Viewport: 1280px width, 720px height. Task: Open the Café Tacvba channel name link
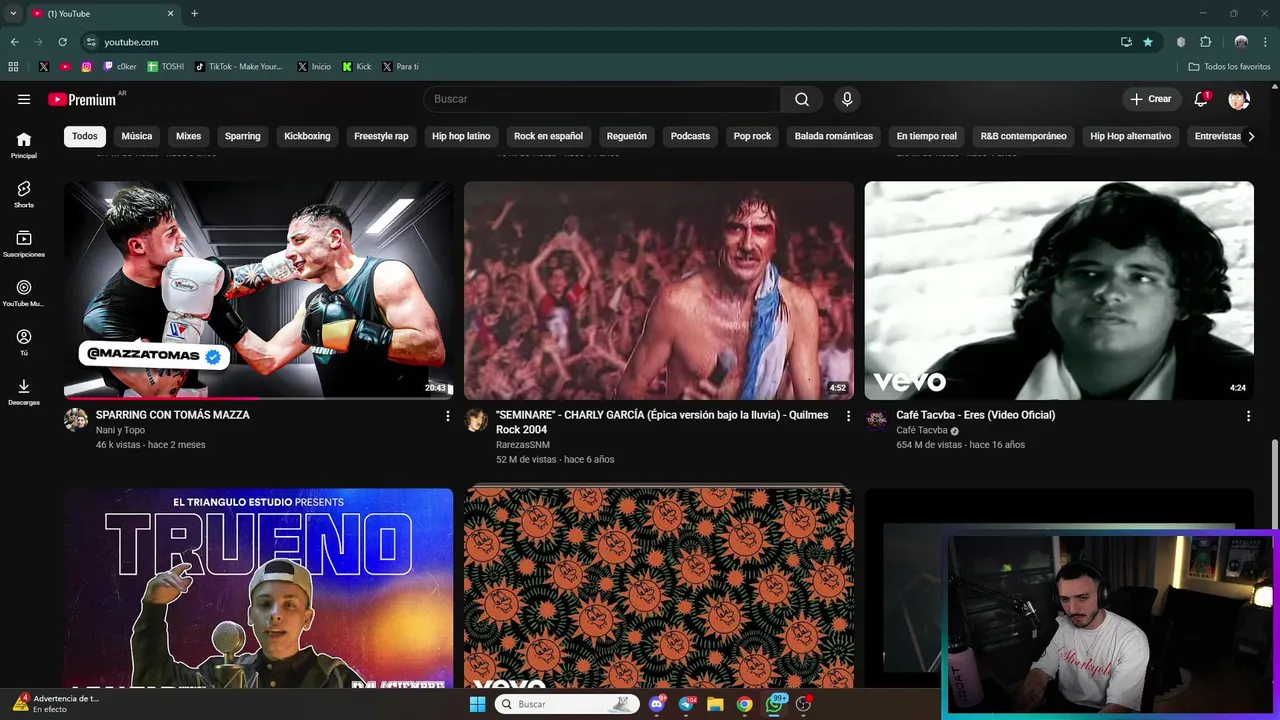(x=922, y=430)
